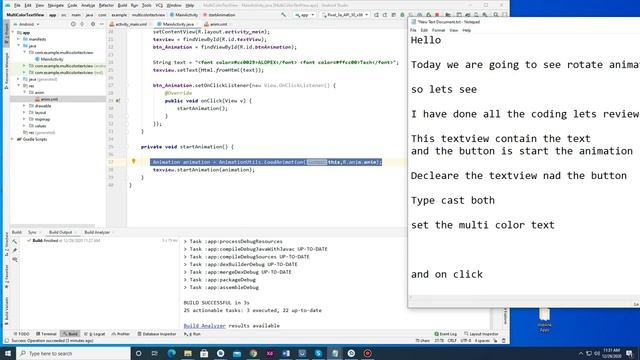Open the Help menu in Notepad
Image resolution: width=640 pixels, height=360 pixels.
point(467,30)
